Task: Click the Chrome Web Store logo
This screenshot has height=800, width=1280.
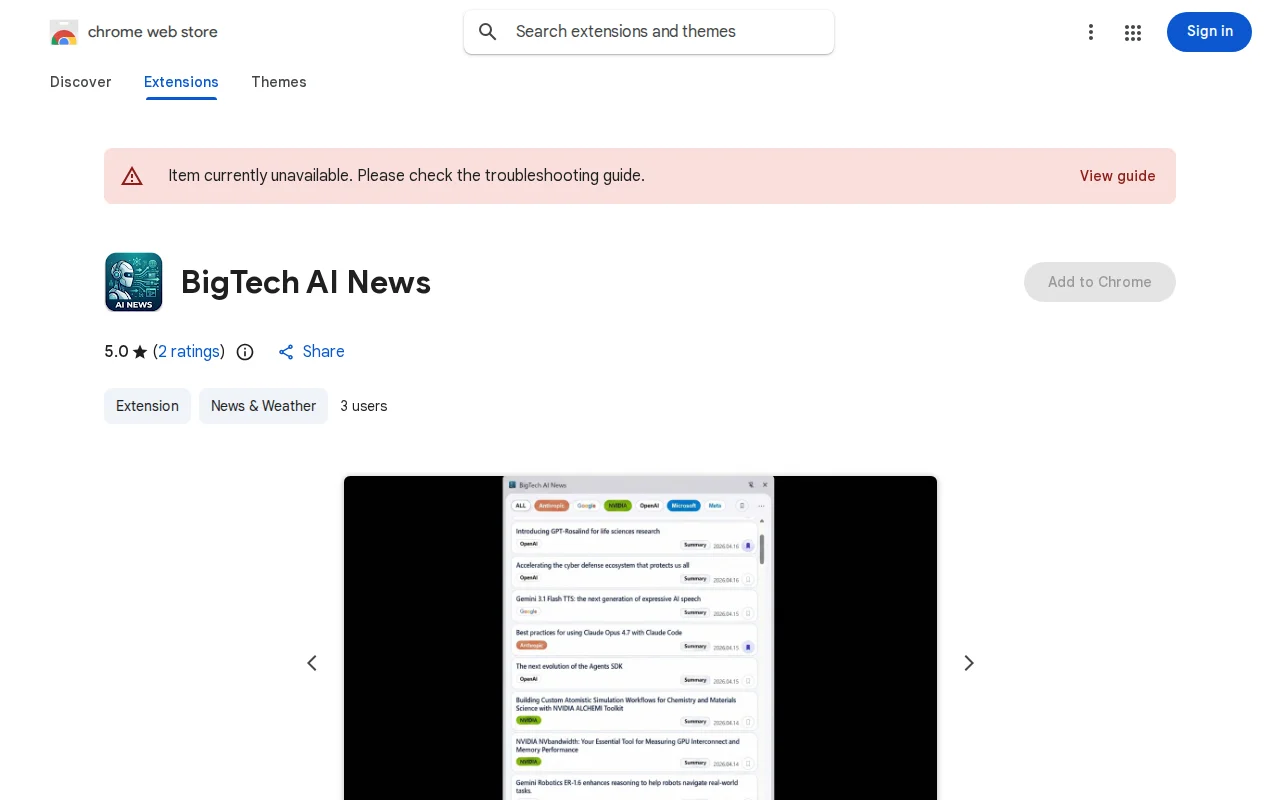Action: 64,32
